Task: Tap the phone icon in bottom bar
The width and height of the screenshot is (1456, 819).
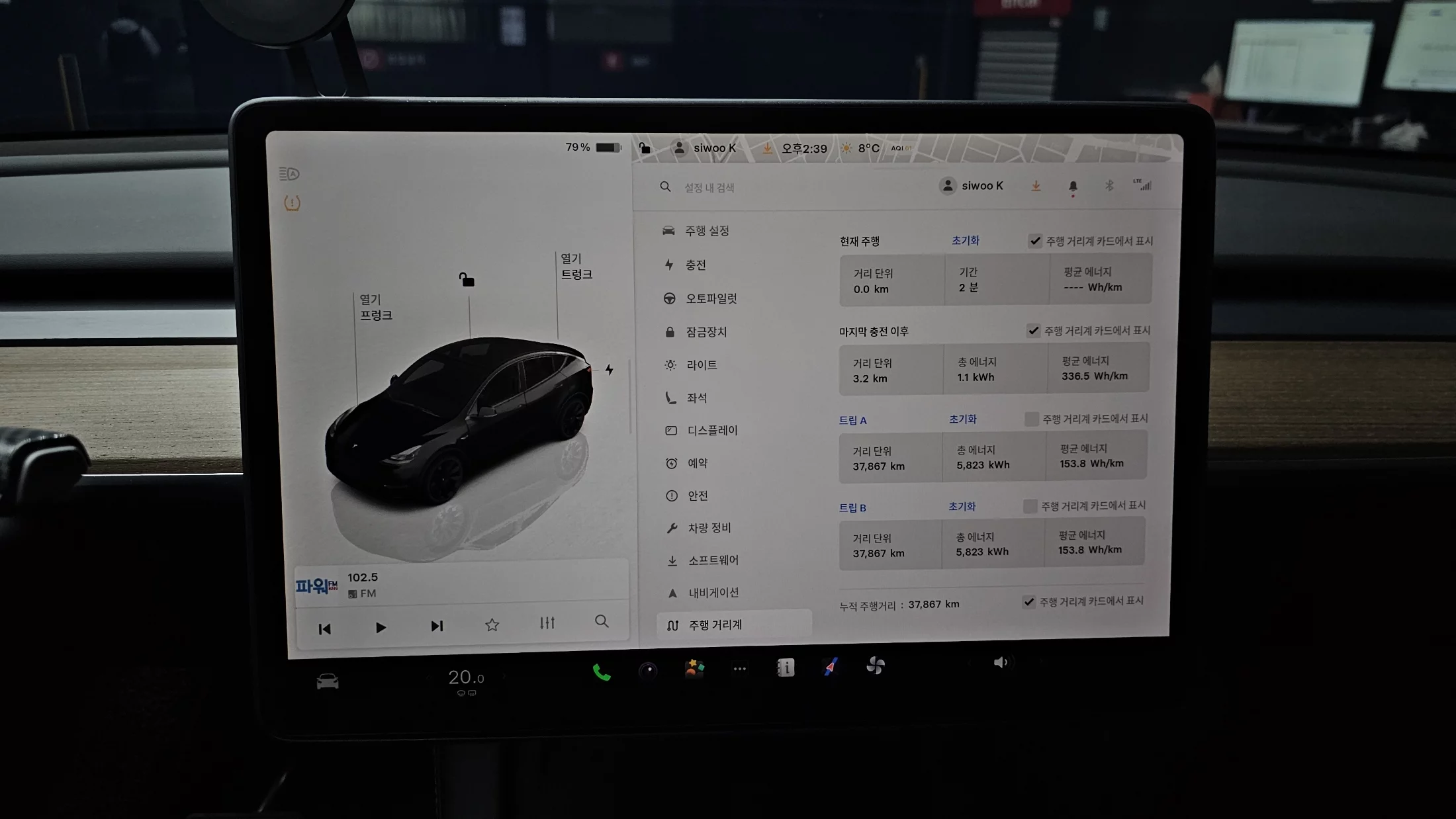Action: click(x=601, y=673)
